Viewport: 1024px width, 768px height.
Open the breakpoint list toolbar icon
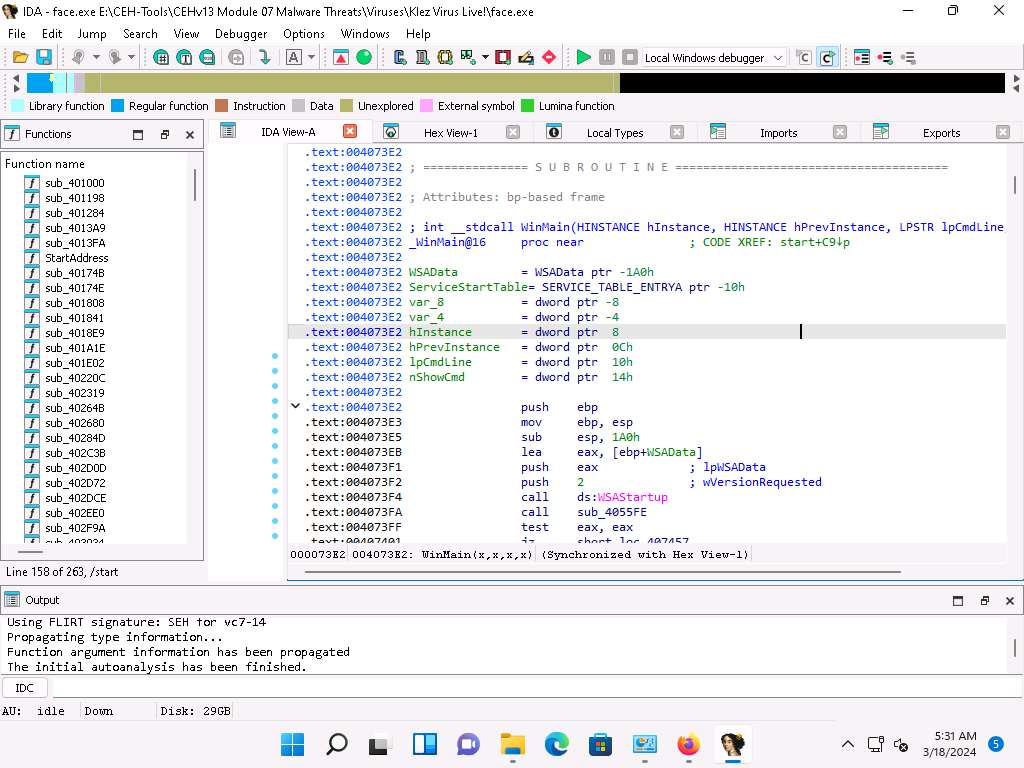pos(861,58)
